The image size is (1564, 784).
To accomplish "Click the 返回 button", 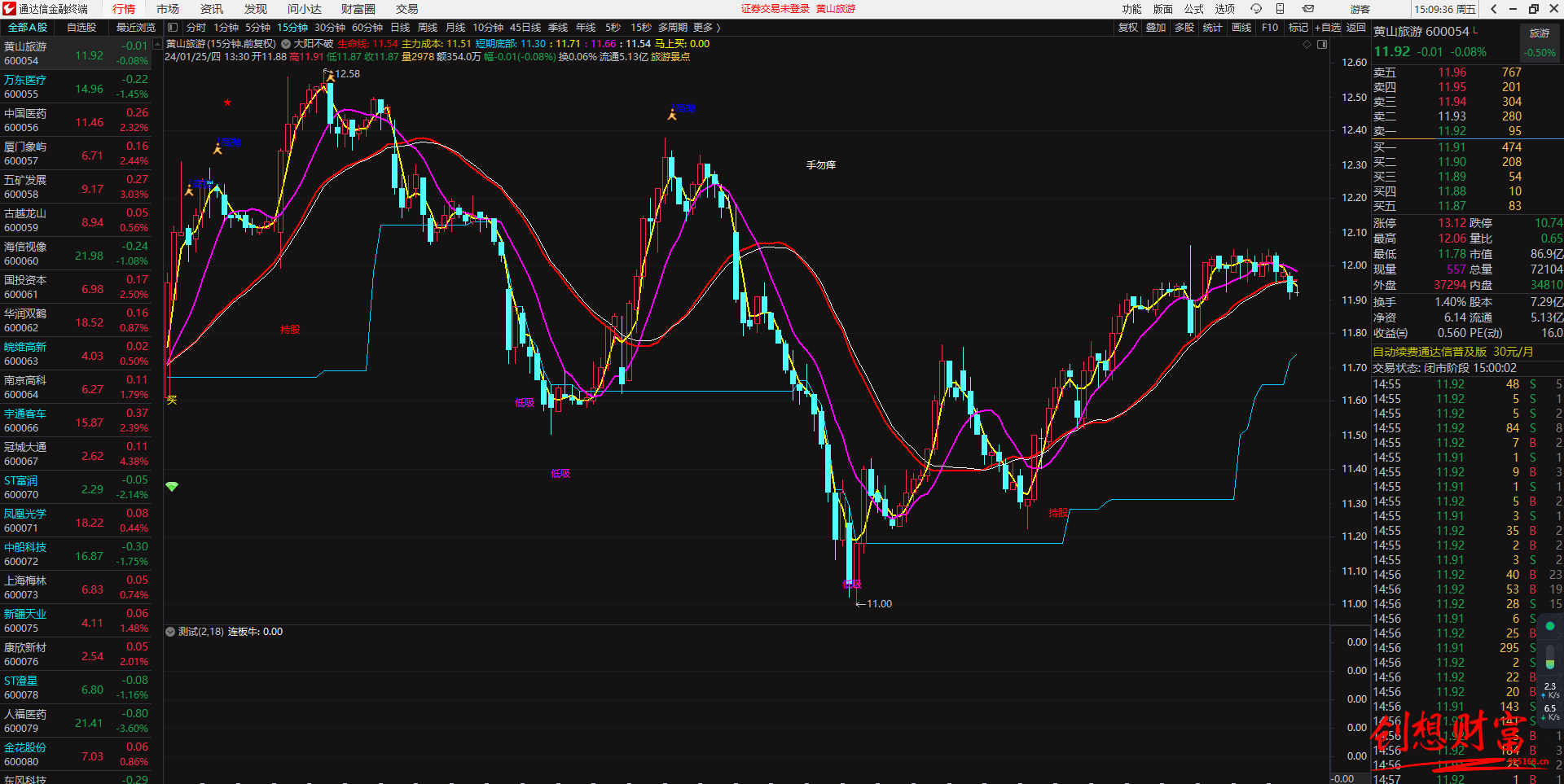I will click(1356, 28).
